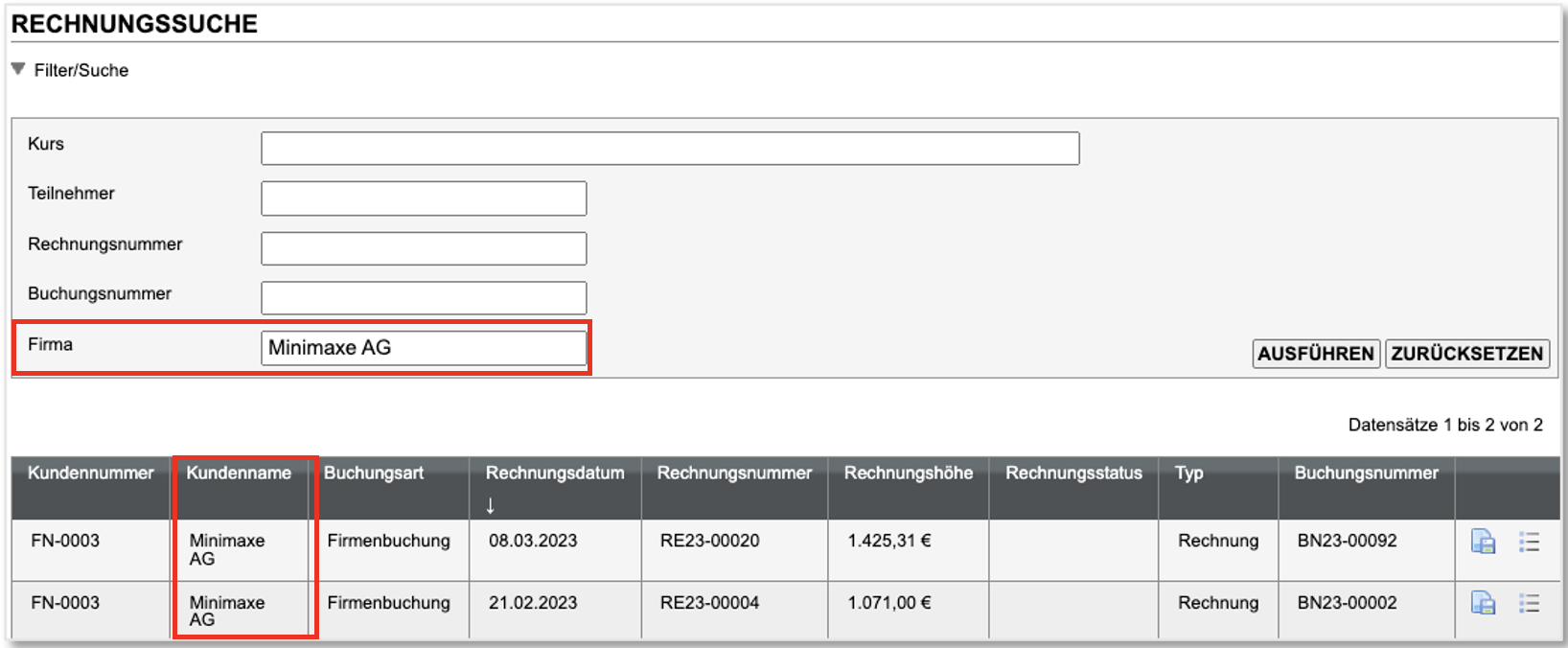This screenshot has width=1568, height=648.
Task: Click Rechnung type in BN23-00092 row
Action: tap(1218, 541)
